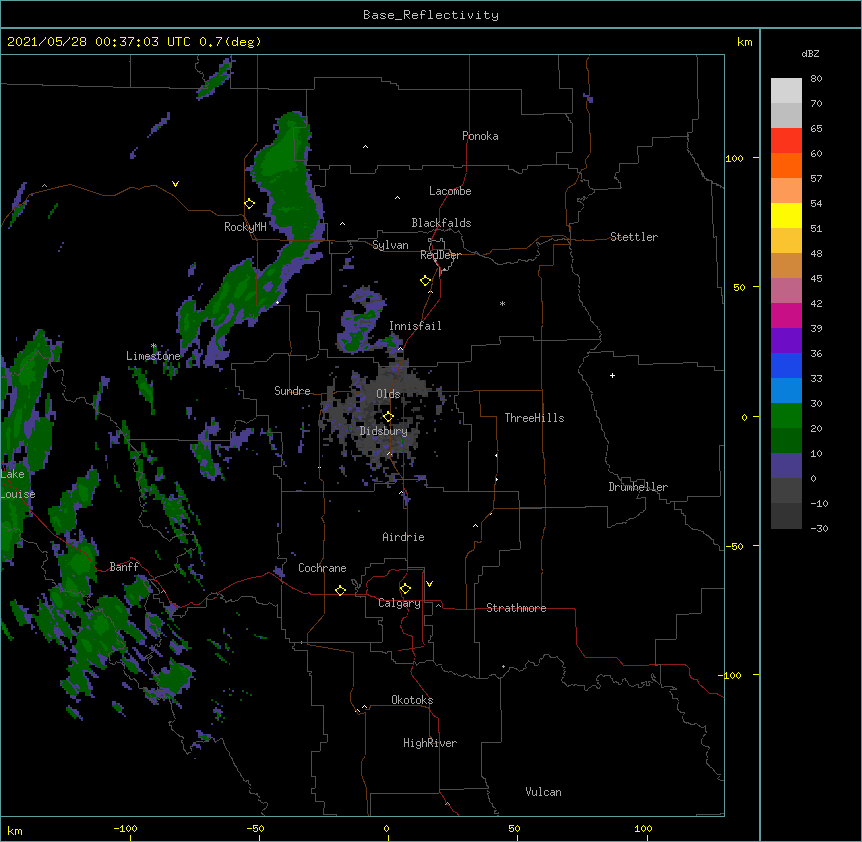Select the Airdrie label
This screenshot has height=842, width=862.
(404, 537)
